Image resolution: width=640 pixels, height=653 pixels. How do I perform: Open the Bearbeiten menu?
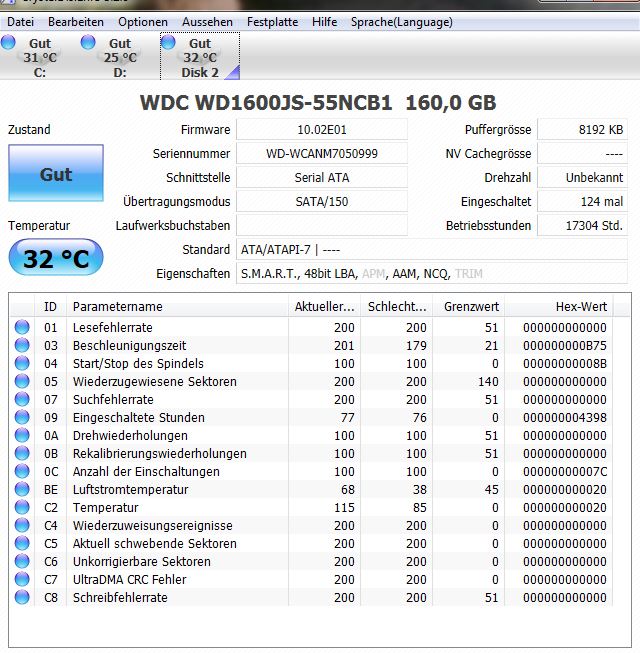click(x=76, y=22)
